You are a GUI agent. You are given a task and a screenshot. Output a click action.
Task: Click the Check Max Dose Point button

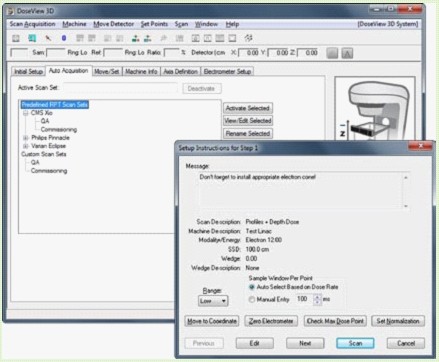[335, 321]
